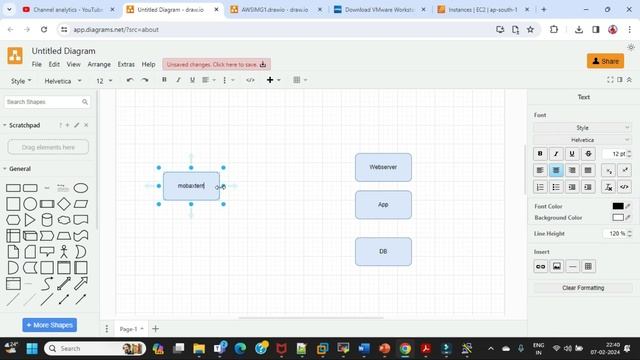Select the ellipse shape in General
This screenshot has height=360, width=640.
pos(81,188)
